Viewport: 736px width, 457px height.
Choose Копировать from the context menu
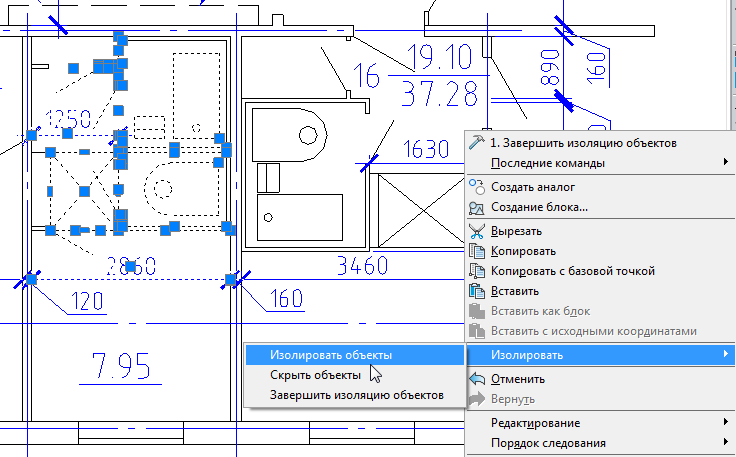tap(600, 251)
